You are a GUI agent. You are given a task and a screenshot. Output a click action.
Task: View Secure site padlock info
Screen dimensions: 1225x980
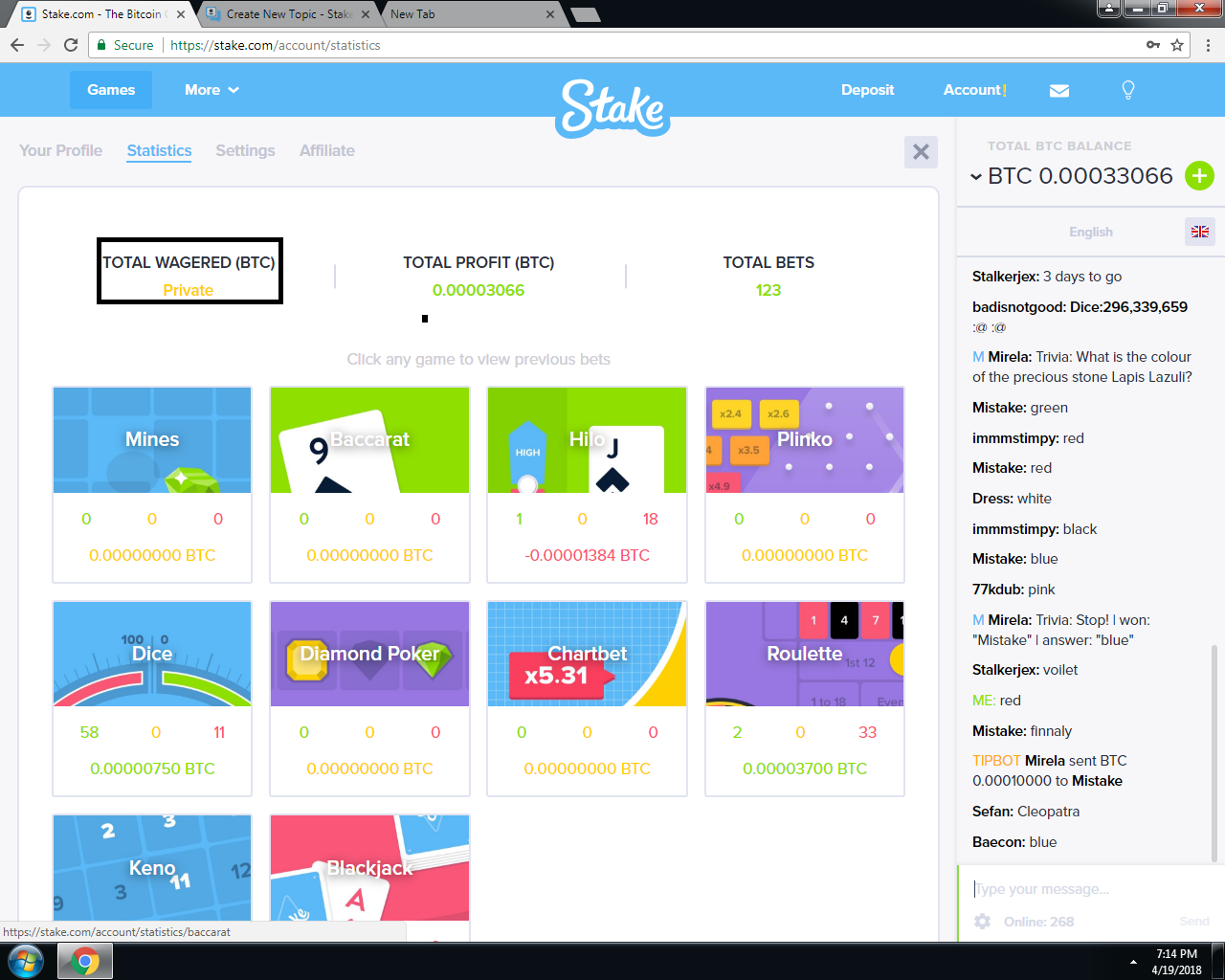[x=124, y=45]
